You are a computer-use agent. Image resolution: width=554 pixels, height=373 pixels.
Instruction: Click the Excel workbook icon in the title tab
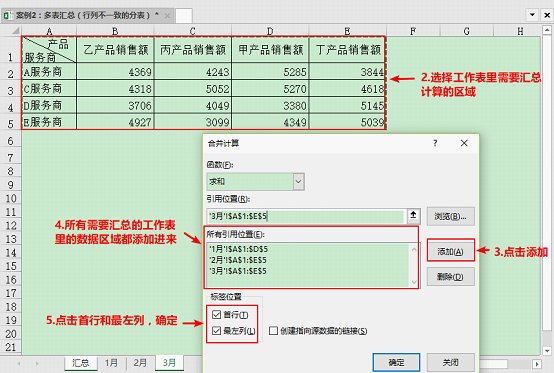click(x=7, y=16)
